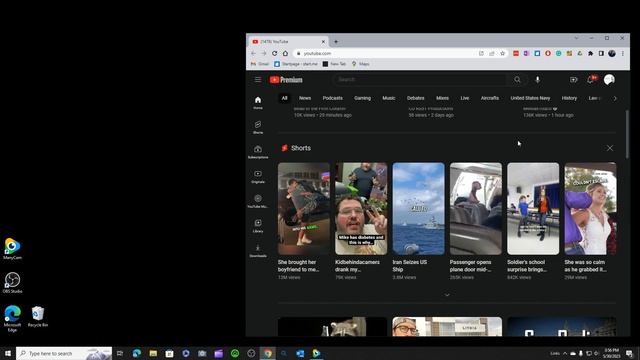Open the Passenger opens plane door thumbnail

point(476,209)
